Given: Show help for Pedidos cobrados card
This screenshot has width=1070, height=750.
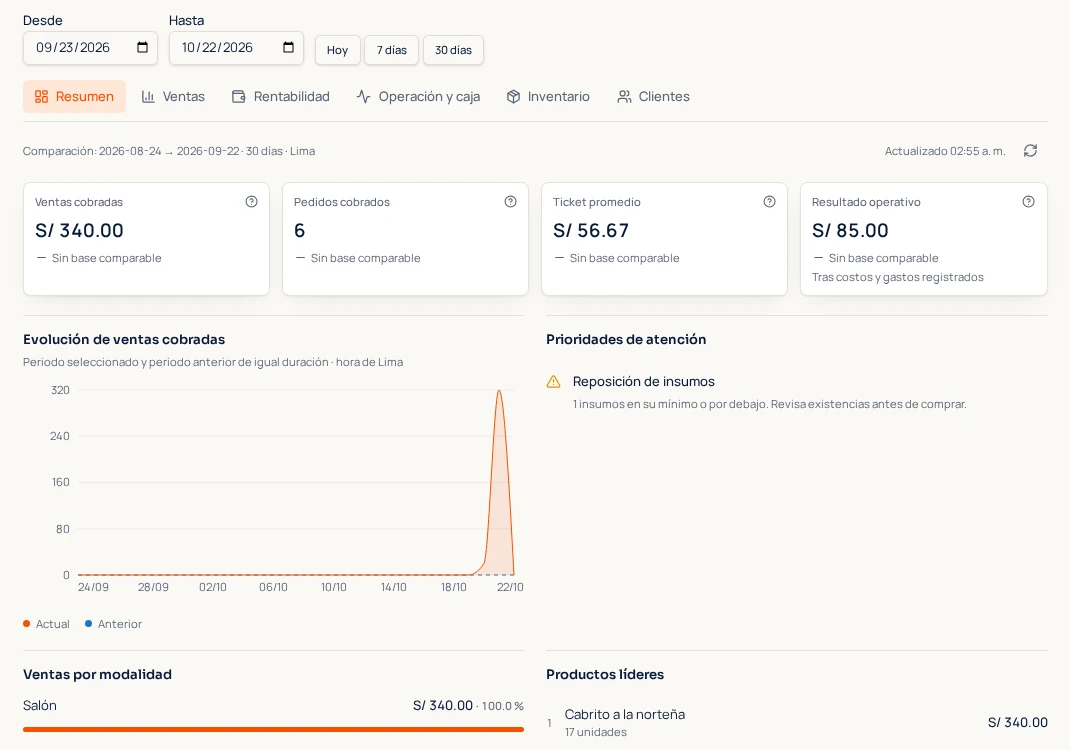Looking at the screenshot, I should pos(510,201).
